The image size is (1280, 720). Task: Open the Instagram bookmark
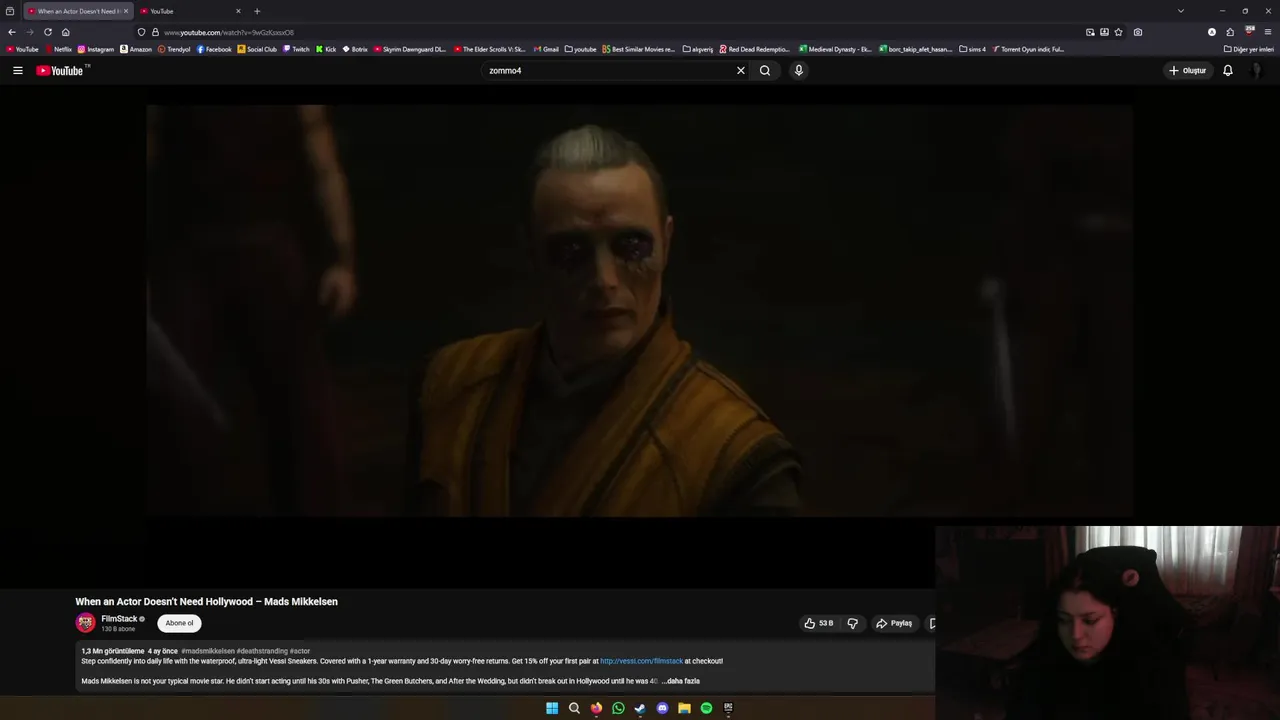[96, 49]
